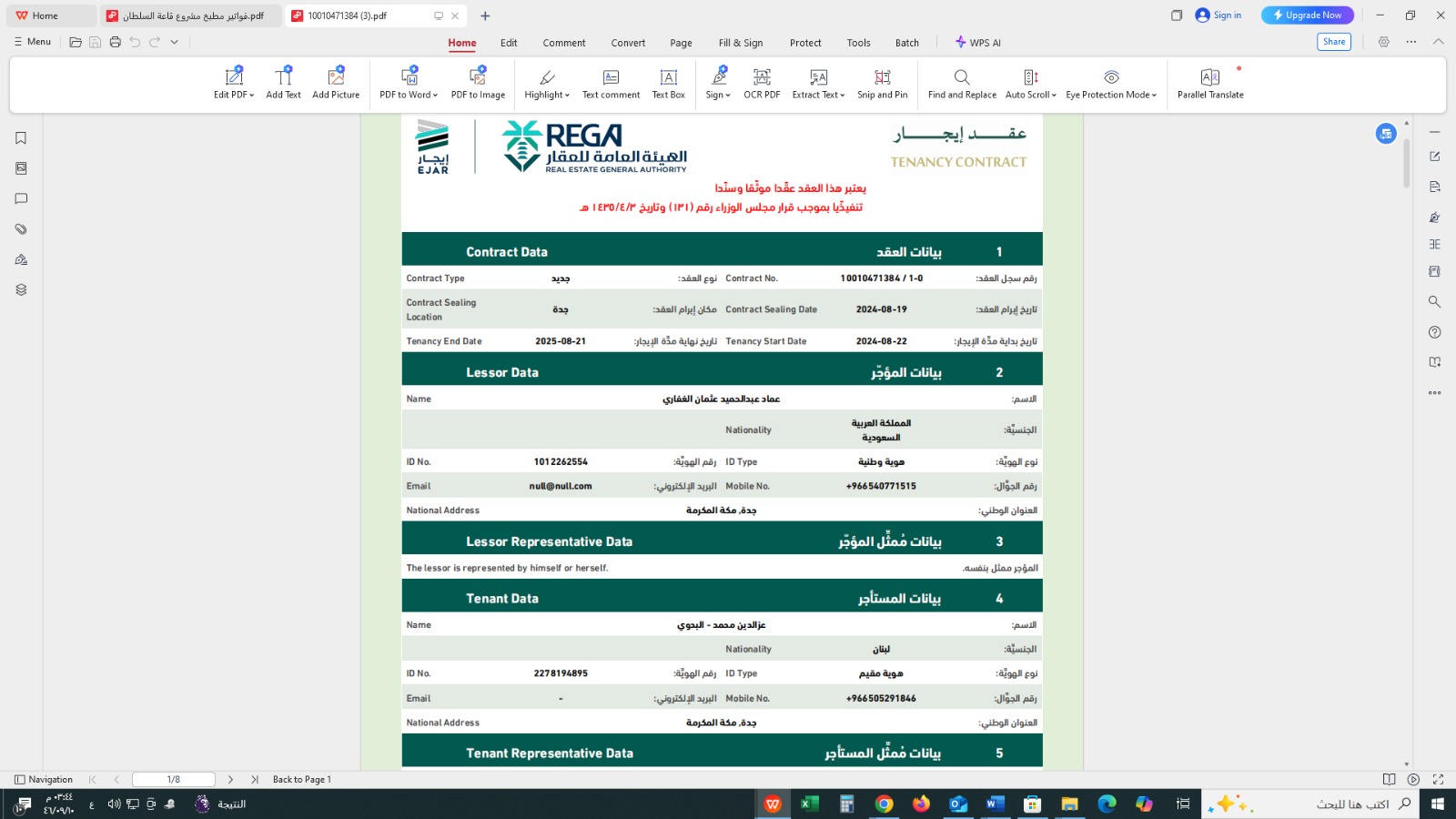The width and height of the screenshot is (1456, 819).
Task: Expand the Eye Protection Mode dropdown
Action: [x=1154, y=96]
